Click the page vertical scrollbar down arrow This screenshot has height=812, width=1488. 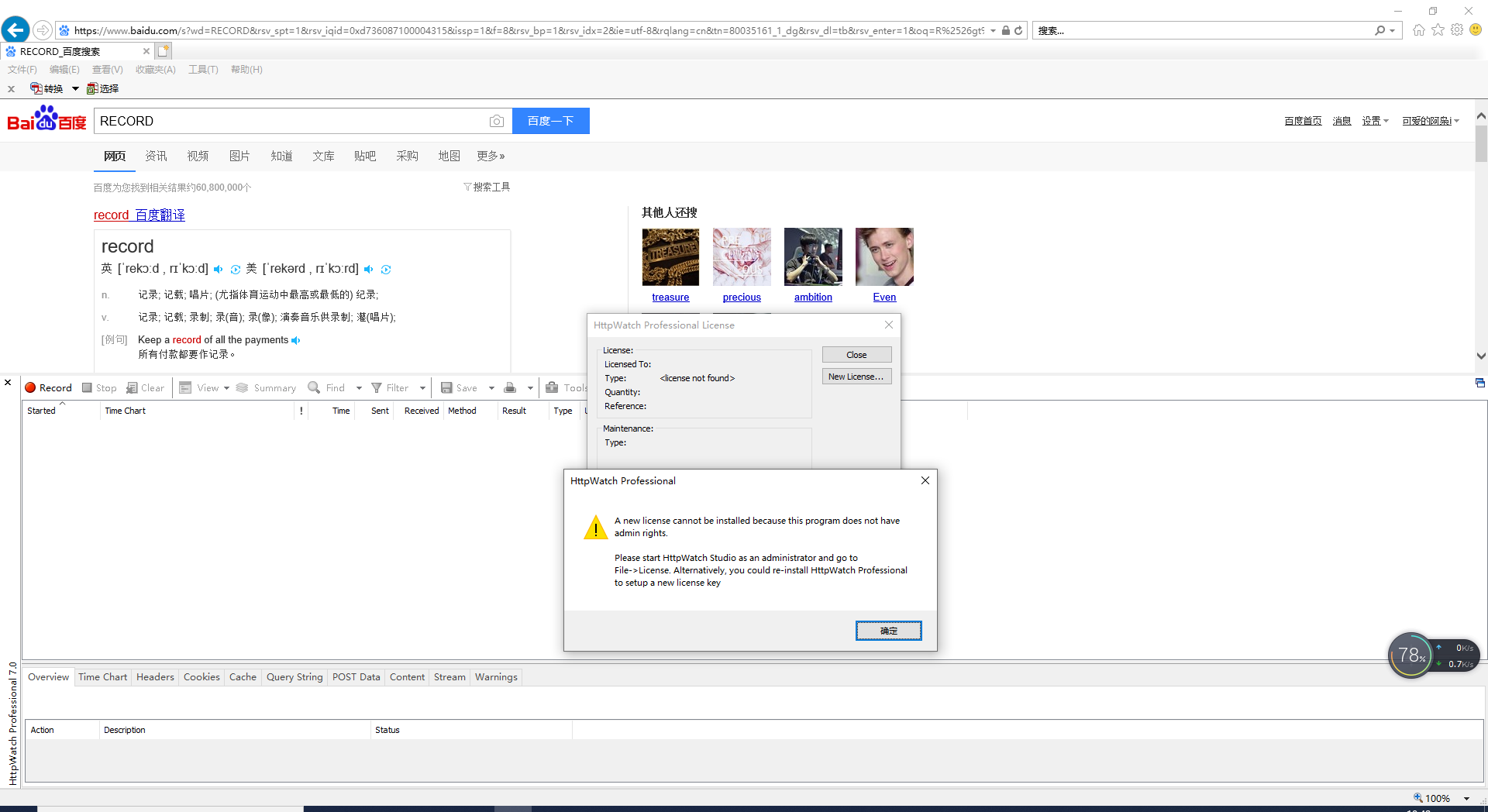(x=1481, y=356)
